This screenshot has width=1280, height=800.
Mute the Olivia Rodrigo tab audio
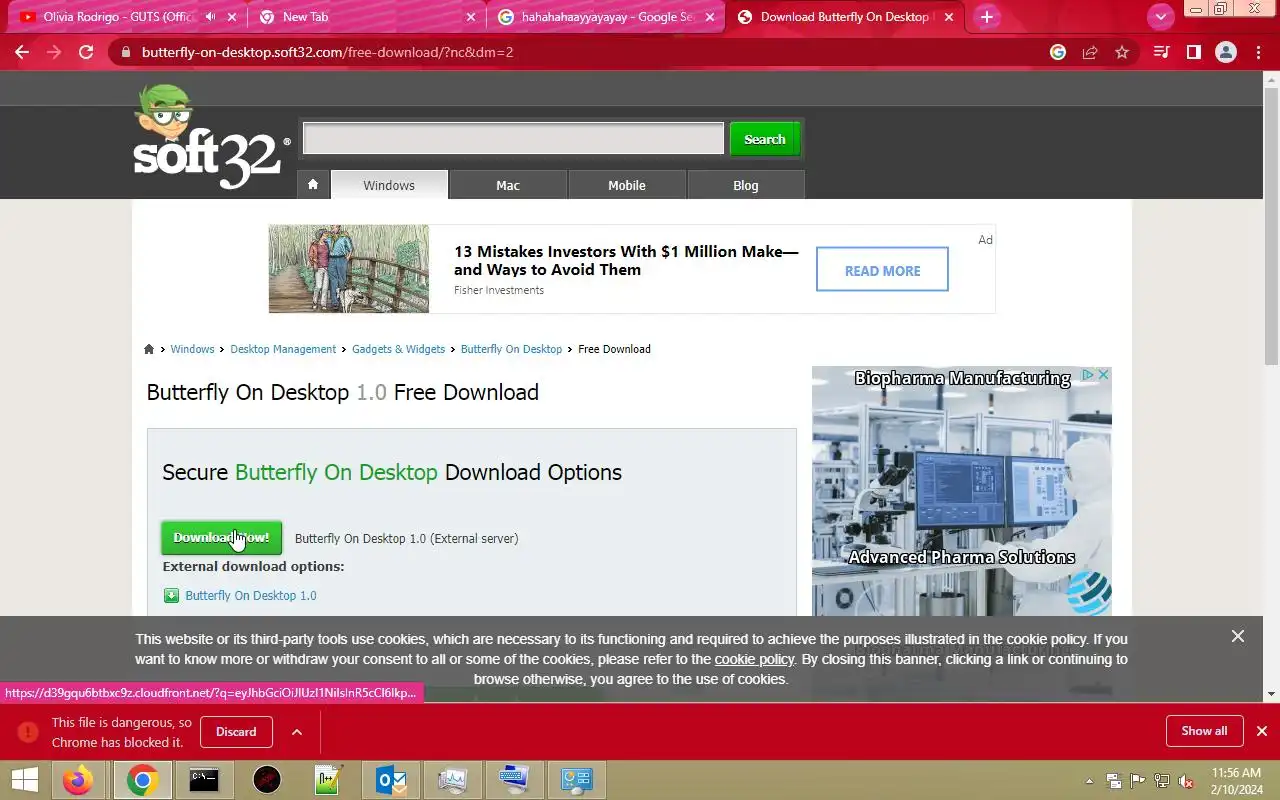pyautogui.click(x=211, y=17)
